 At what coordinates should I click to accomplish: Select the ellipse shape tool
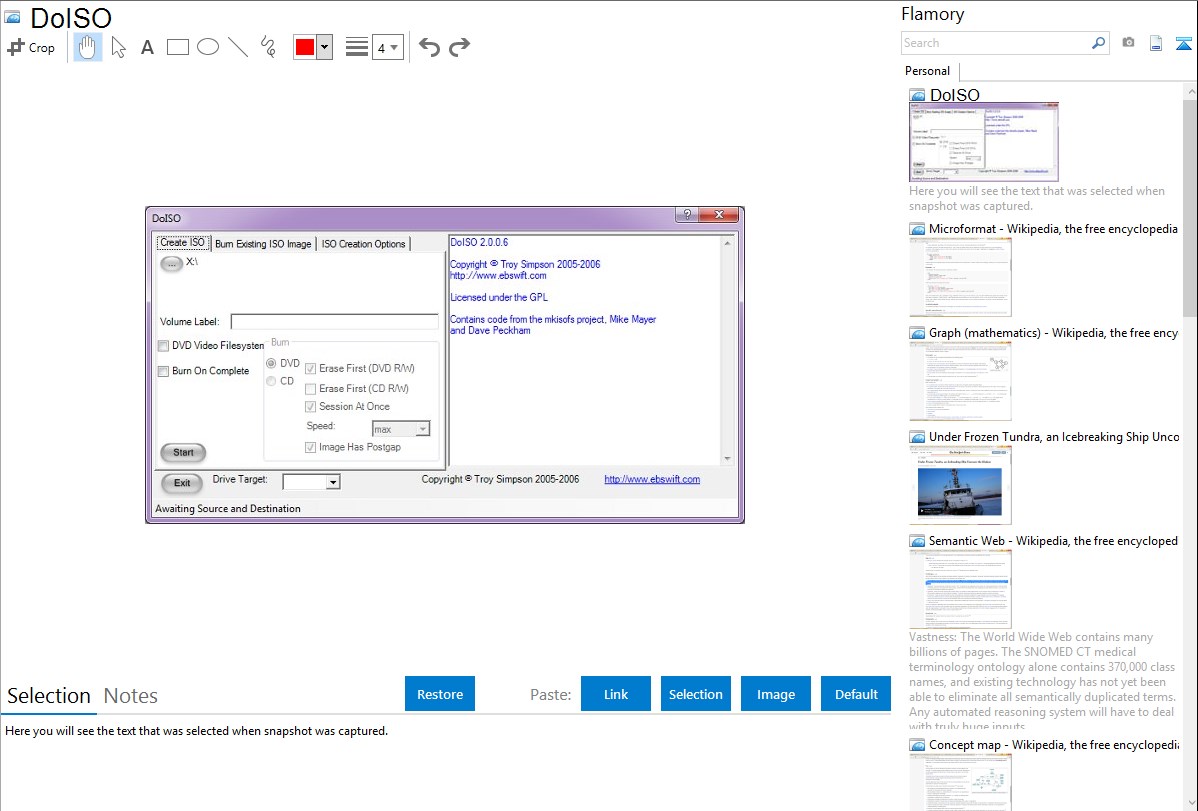point(208,47)
